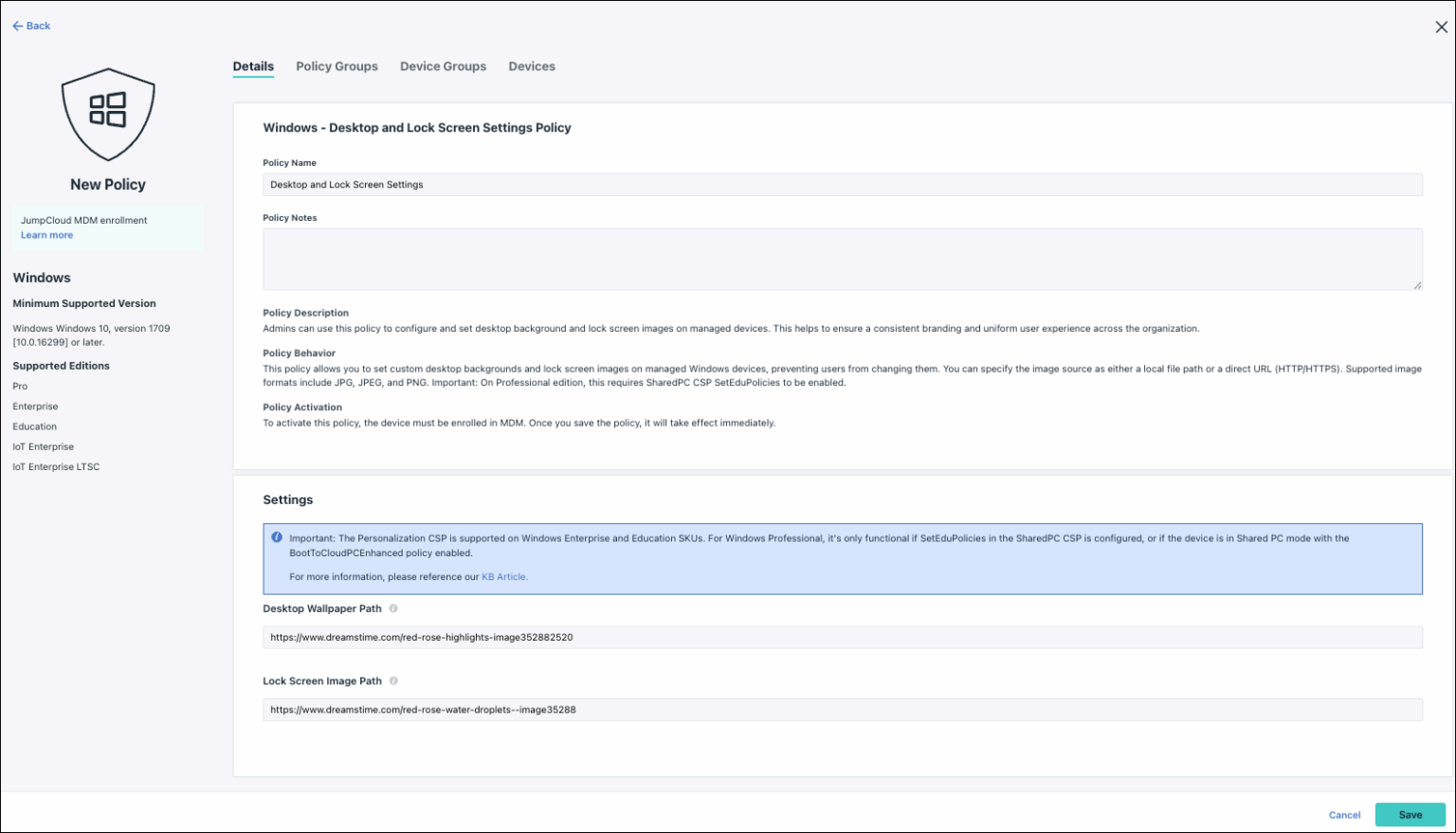Open the Policy Groups tab
This screenshot has height=833, width=1456.
337,66
